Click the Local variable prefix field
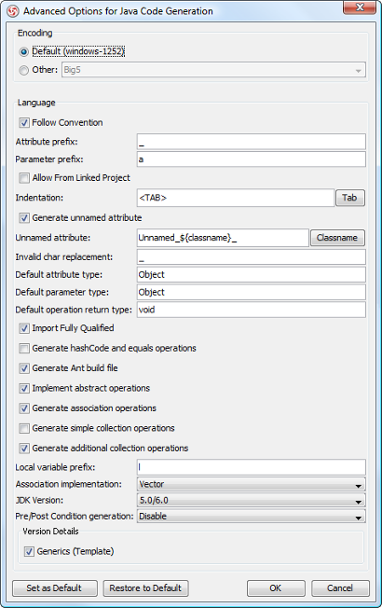This screenshot has height=608, width=382. click(251, 467)
